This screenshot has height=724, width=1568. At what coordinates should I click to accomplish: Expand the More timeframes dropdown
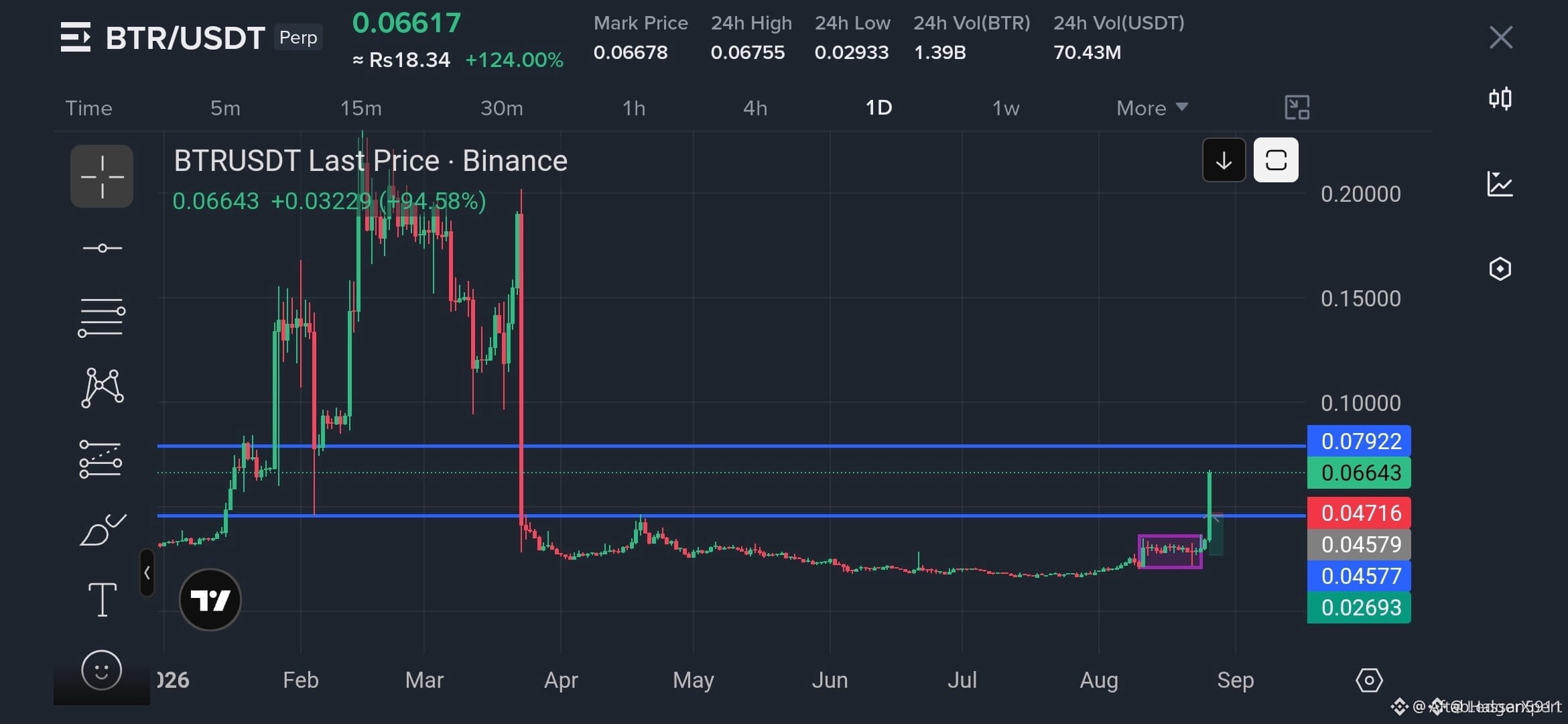(x=1152, y=108)
